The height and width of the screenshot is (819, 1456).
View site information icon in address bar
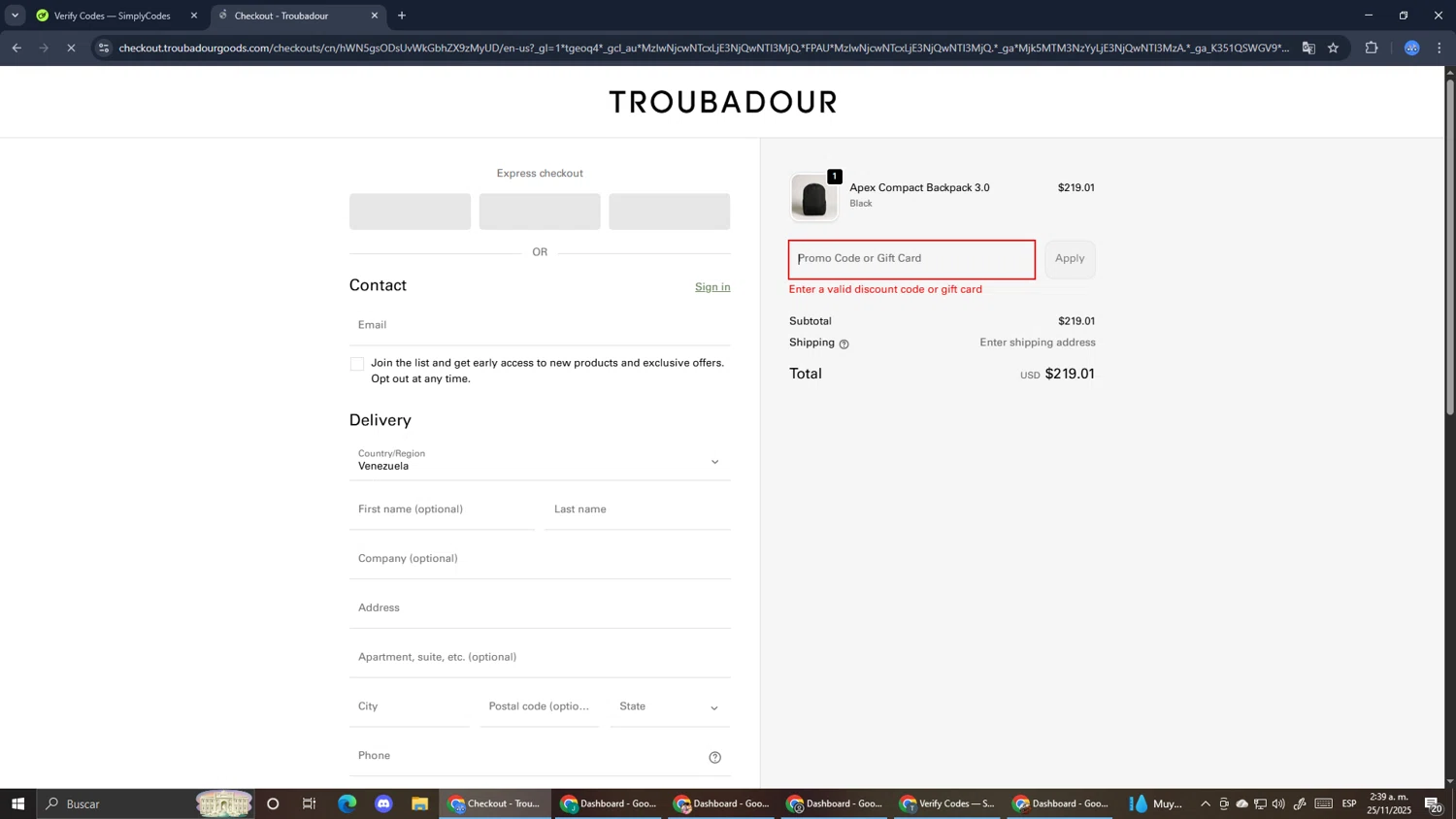tap(104, 48)
